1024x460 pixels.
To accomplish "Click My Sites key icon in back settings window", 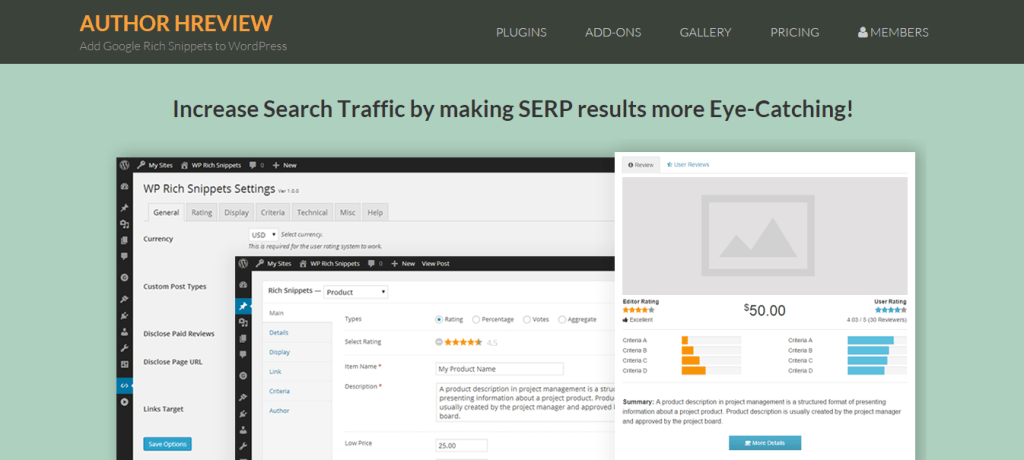I will point(142,165).
